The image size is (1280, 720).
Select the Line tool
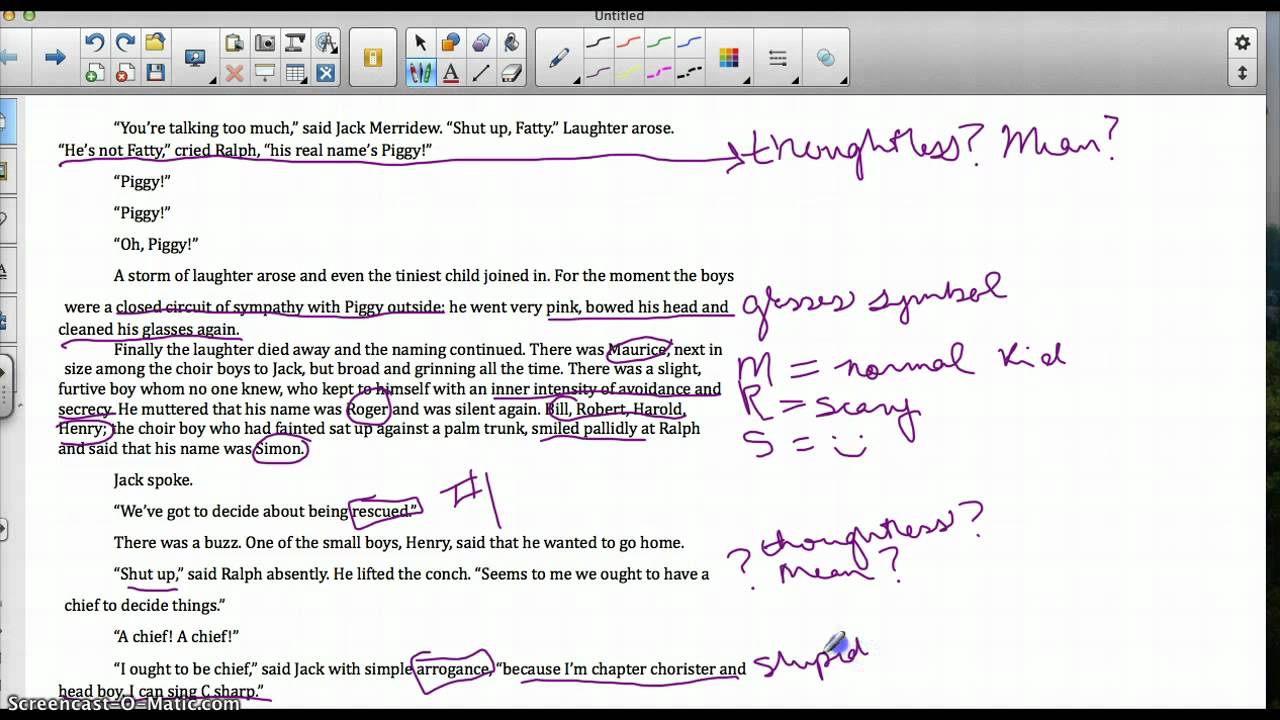click(481, 72)
